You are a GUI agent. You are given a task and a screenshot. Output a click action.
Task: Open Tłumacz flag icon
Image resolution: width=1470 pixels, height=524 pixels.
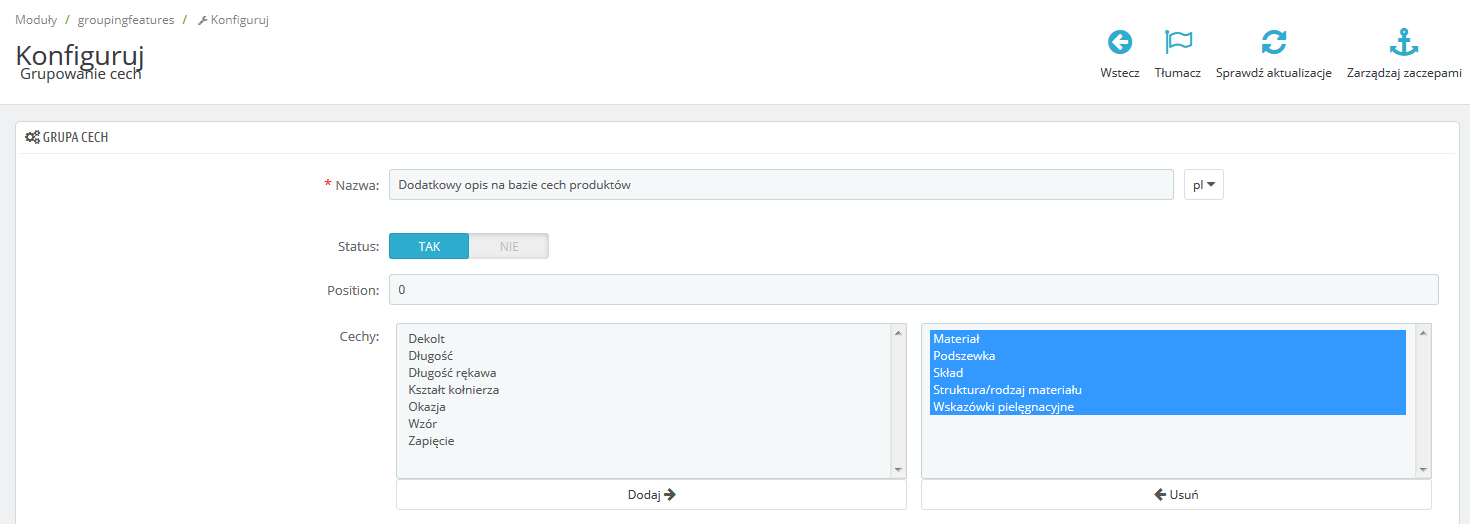[1178, 42]
